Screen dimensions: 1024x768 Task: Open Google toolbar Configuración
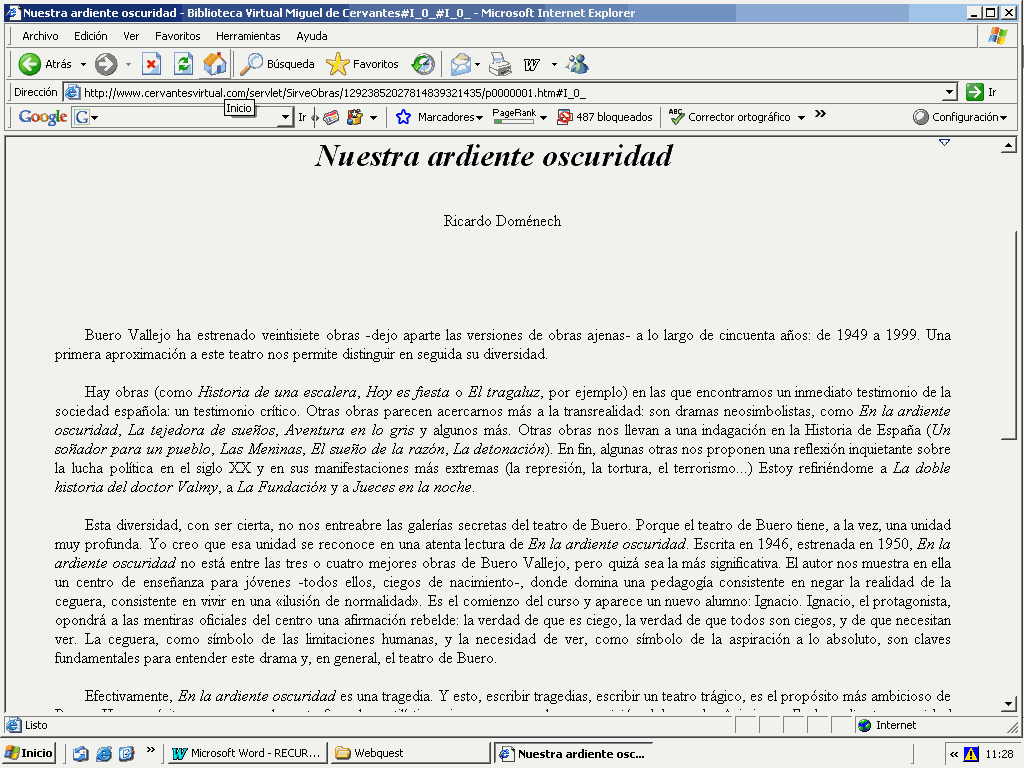pos(960,117)
